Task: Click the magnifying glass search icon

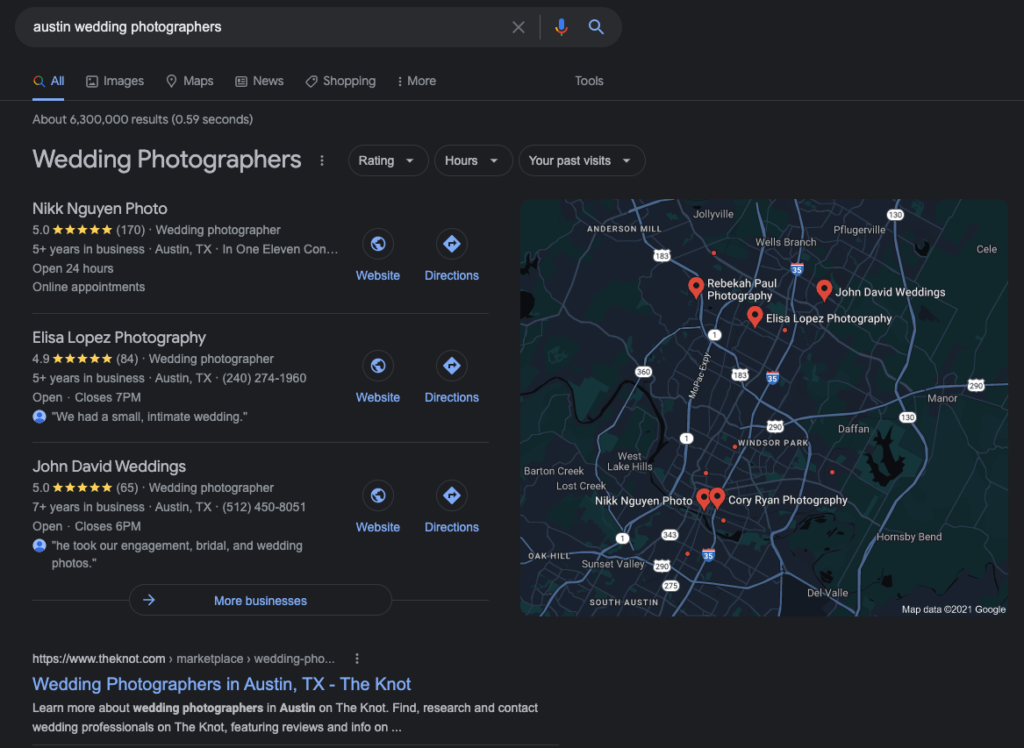Action: point(596,27)
